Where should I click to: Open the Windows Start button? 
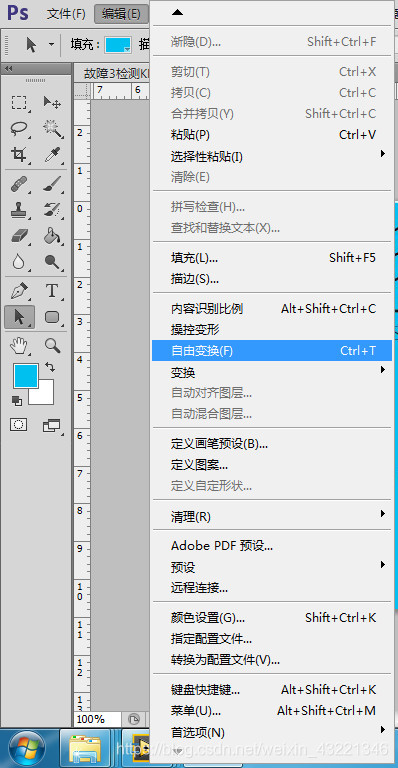27,748
